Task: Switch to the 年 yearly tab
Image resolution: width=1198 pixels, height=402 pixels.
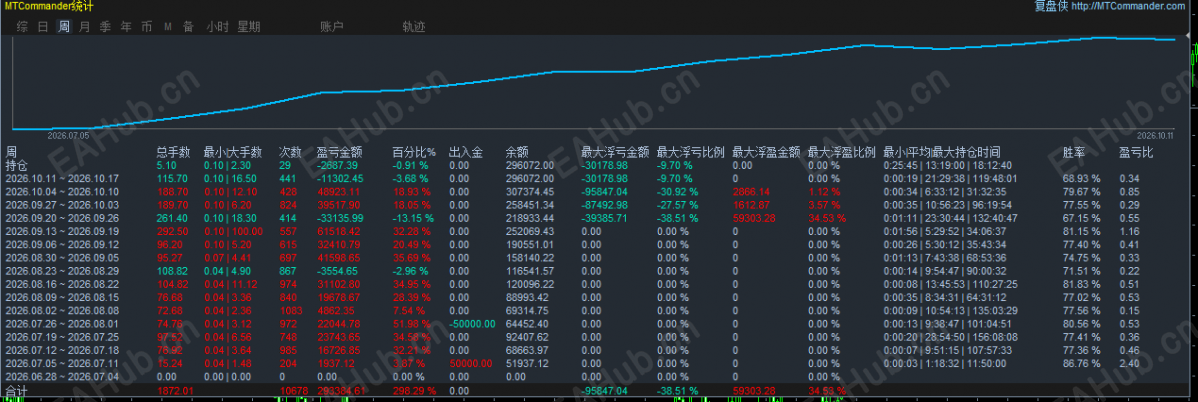Action: click(125, 27)
